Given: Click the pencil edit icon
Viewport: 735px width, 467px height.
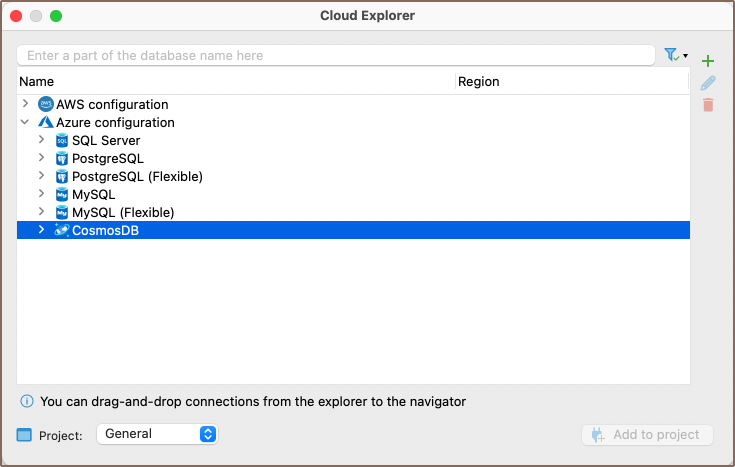Looking at the screenshot, I should (x=708, y=83).
